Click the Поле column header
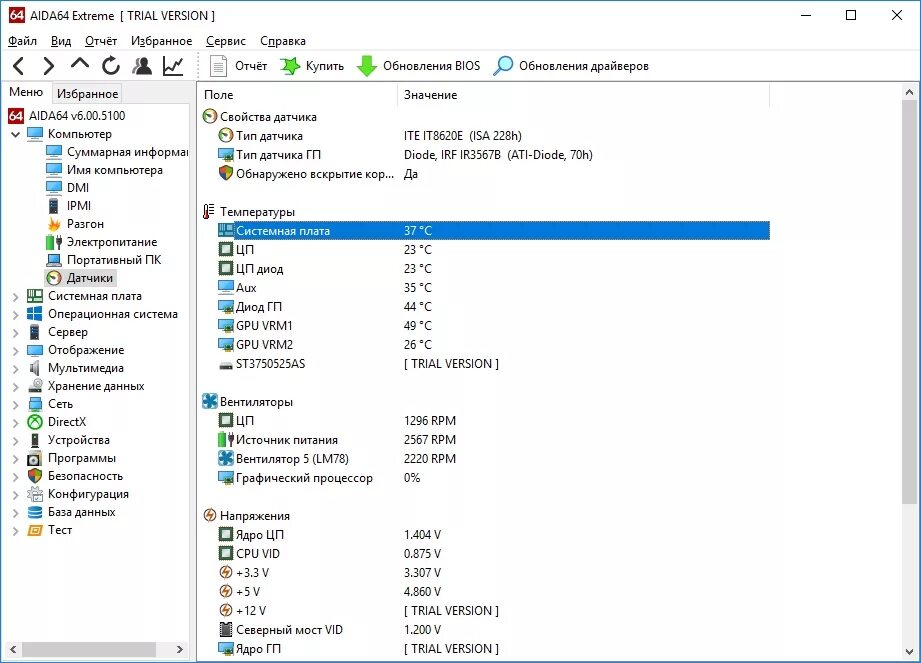This screenshot has width=921, height=663. tap(298, 95)
